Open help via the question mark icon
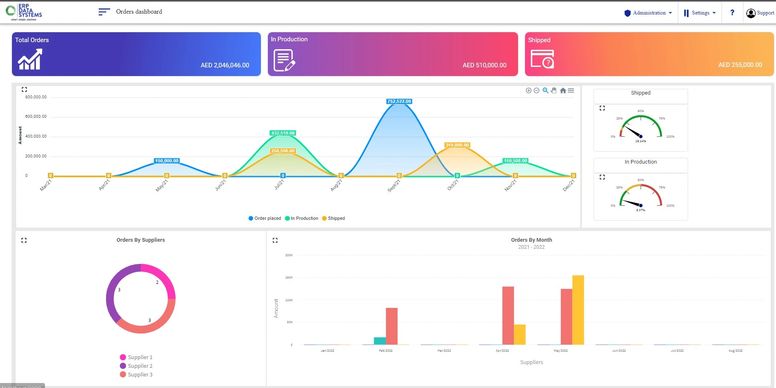This screenshot has height=388, width=776. (732, 13)
